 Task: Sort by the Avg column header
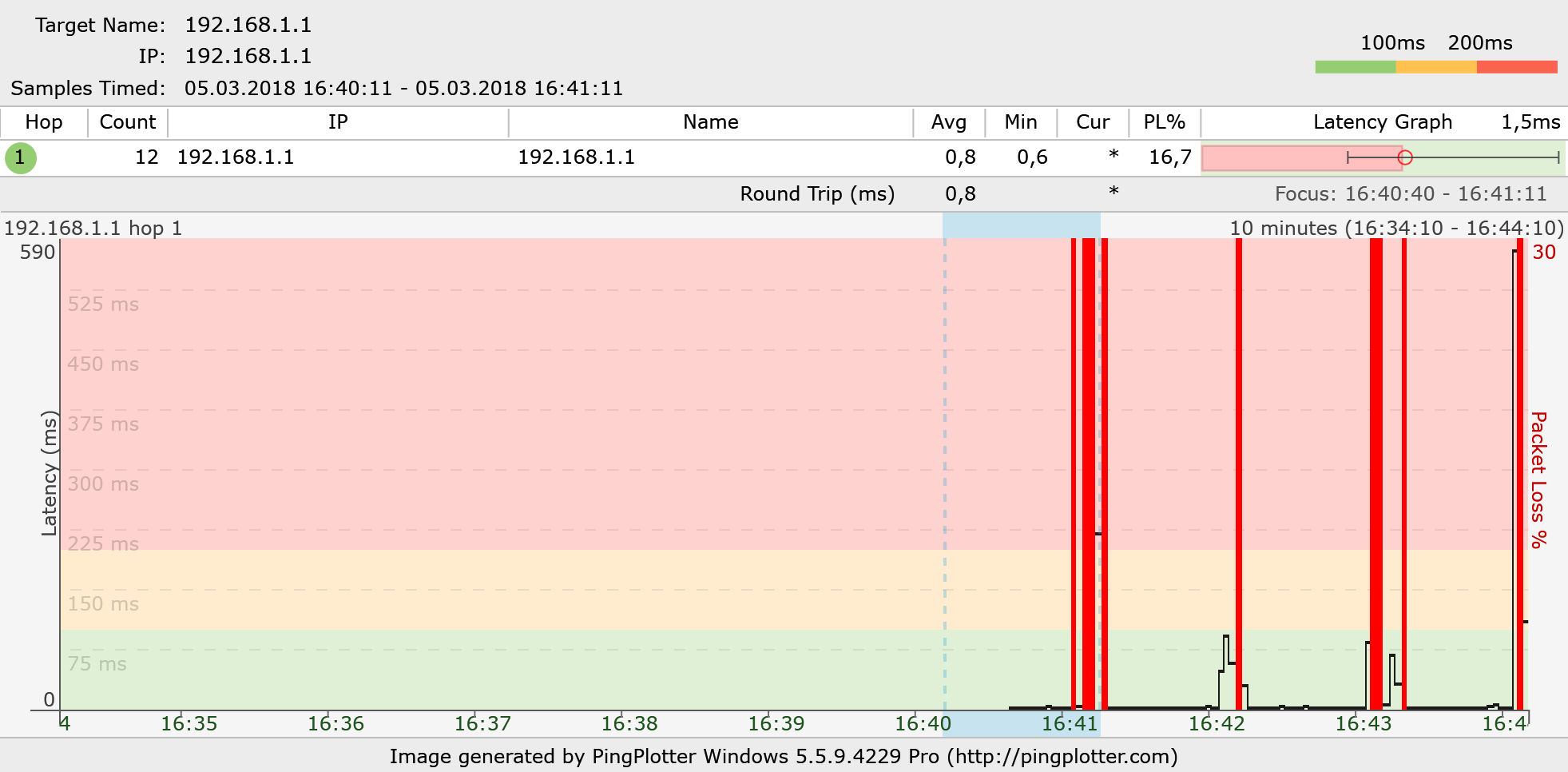(948, 122)
